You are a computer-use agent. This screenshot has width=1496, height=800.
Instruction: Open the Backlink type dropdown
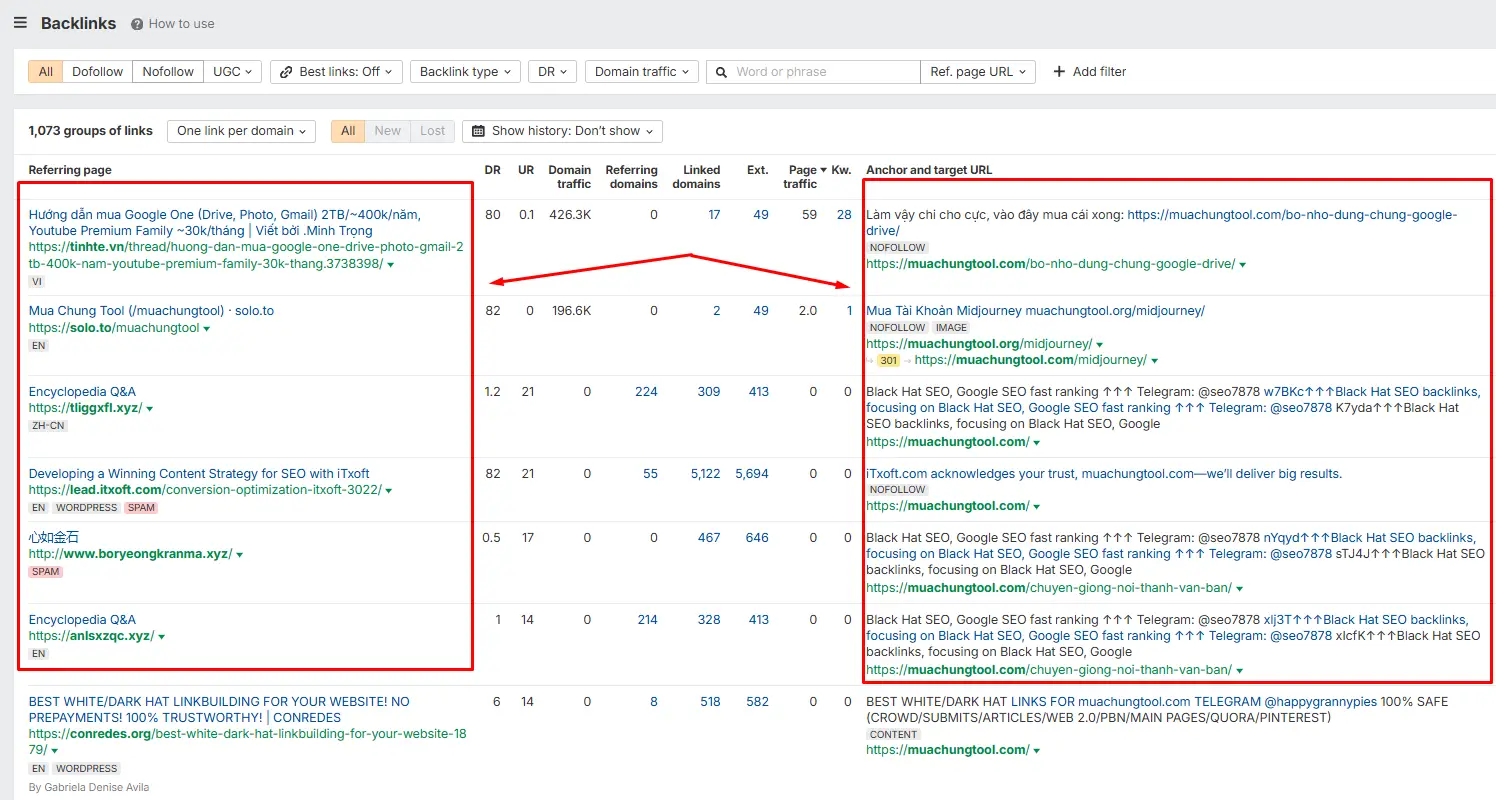coord(465,72)
